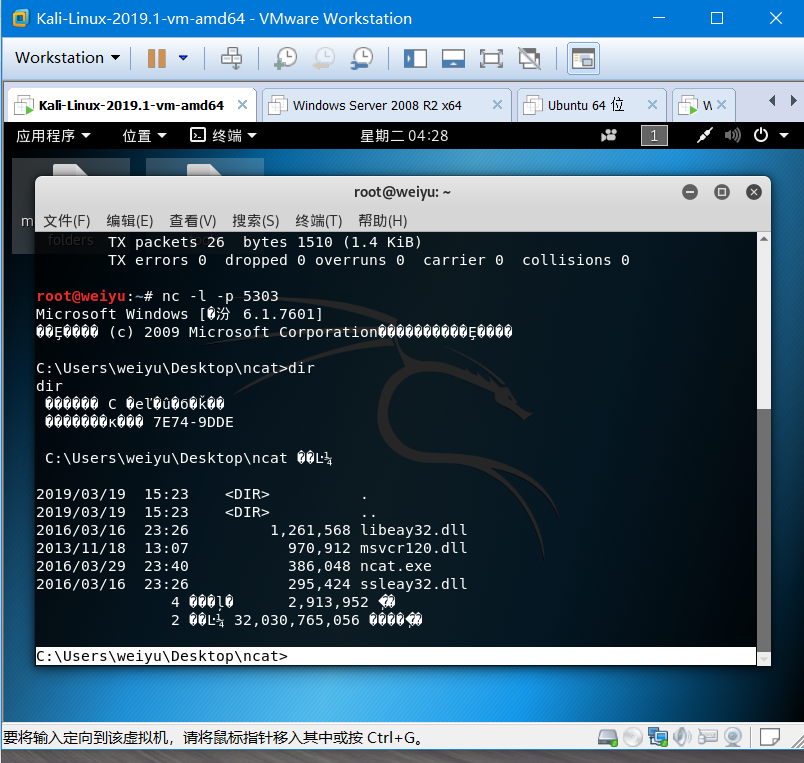Screen dimensions: 804x763
Task: Open the 位置 places menu
Action: [144, 136]
